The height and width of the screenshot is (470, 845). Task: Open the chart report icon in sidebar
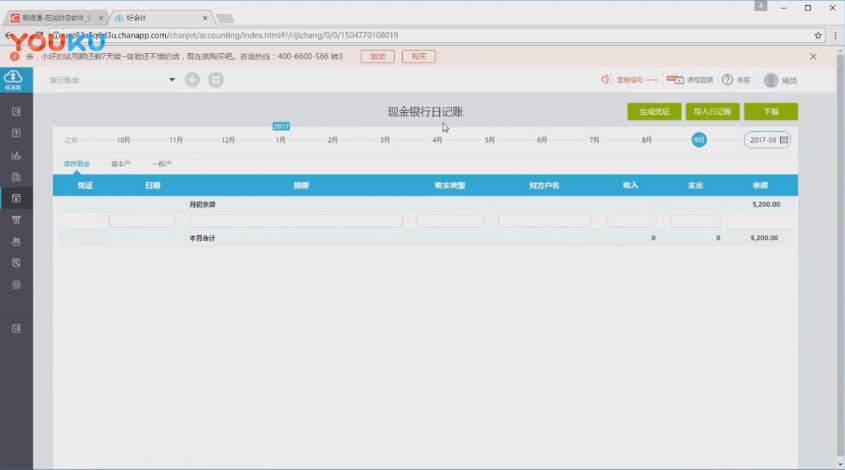[16, 155]
